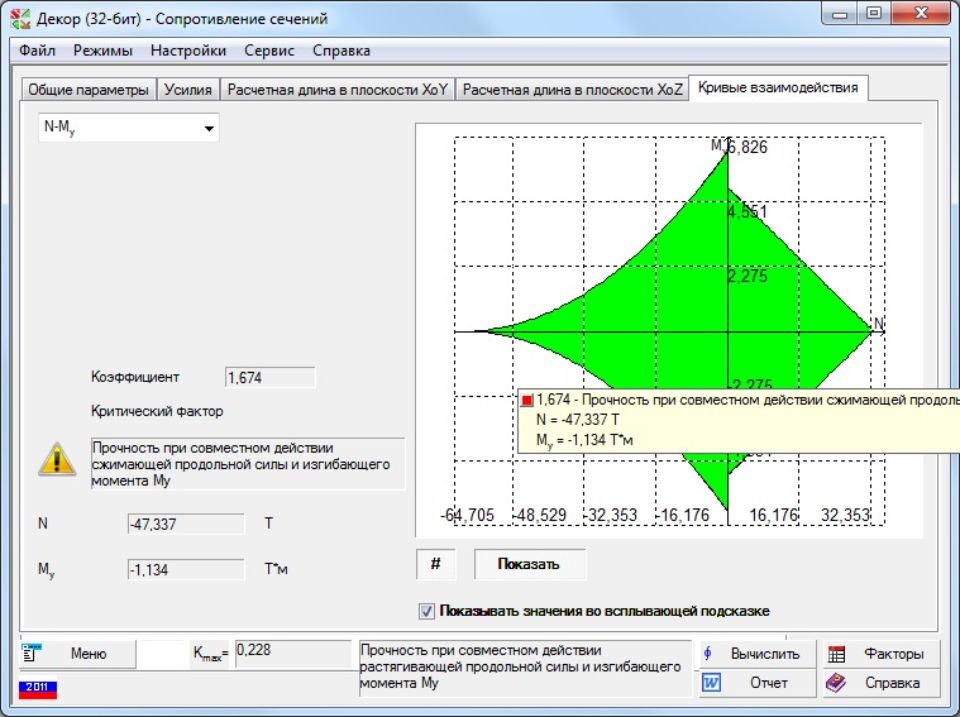Toggle Показывать значения во всплывающей подсказке checkbox
960x717 pixels.
[x=427, y=611]
